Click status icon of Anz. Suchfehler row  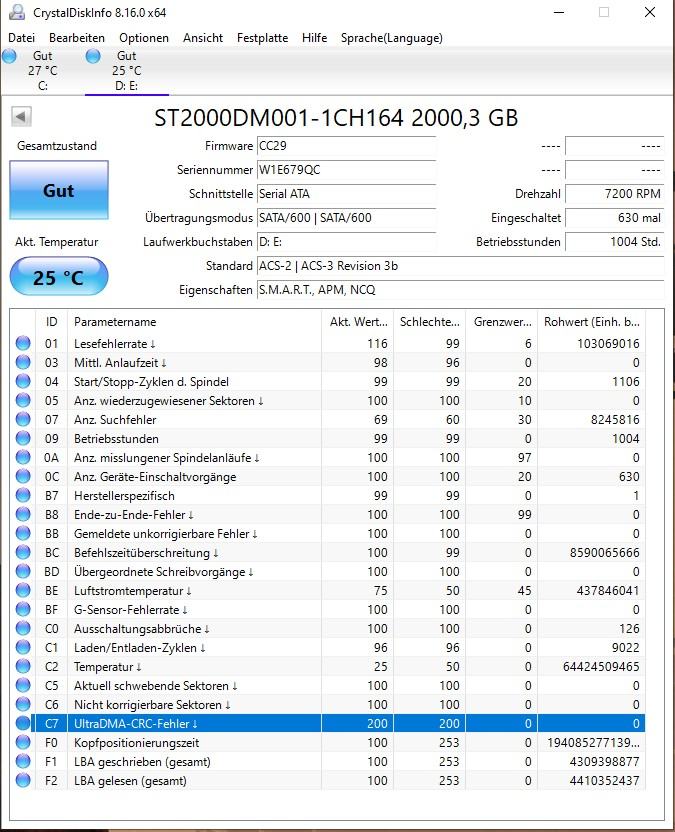point(23,419)
